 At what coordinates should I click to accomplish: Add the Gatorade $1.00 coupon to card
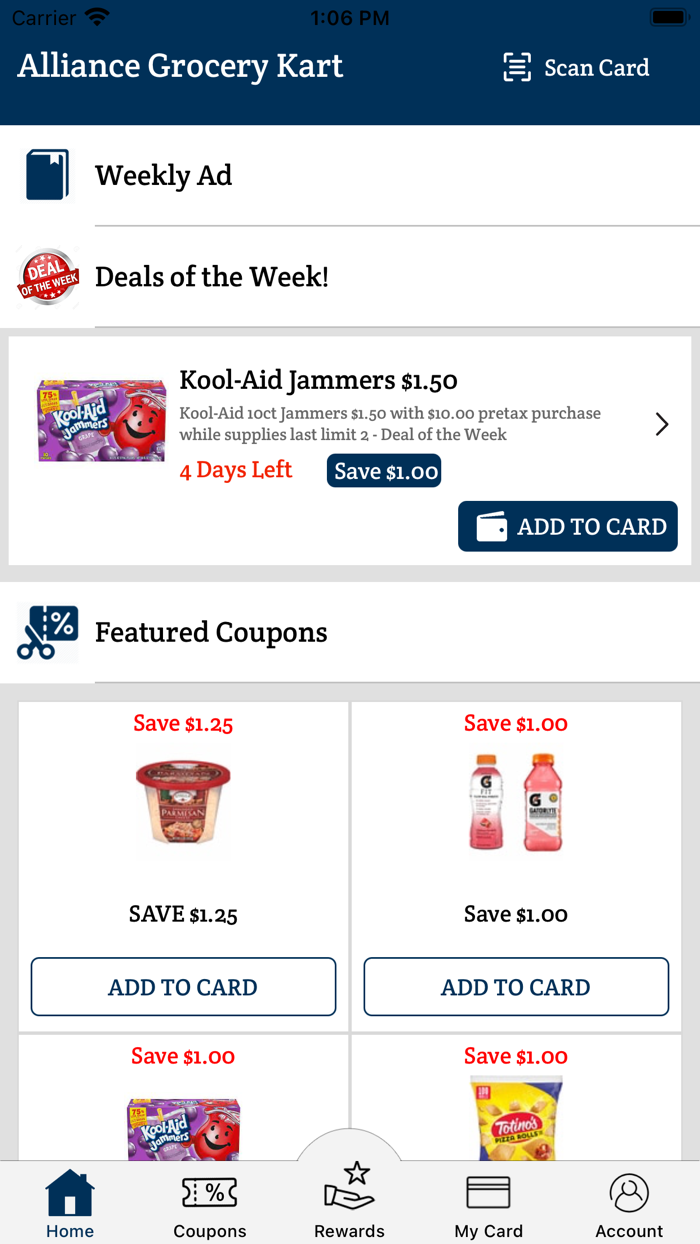[515, 987]
